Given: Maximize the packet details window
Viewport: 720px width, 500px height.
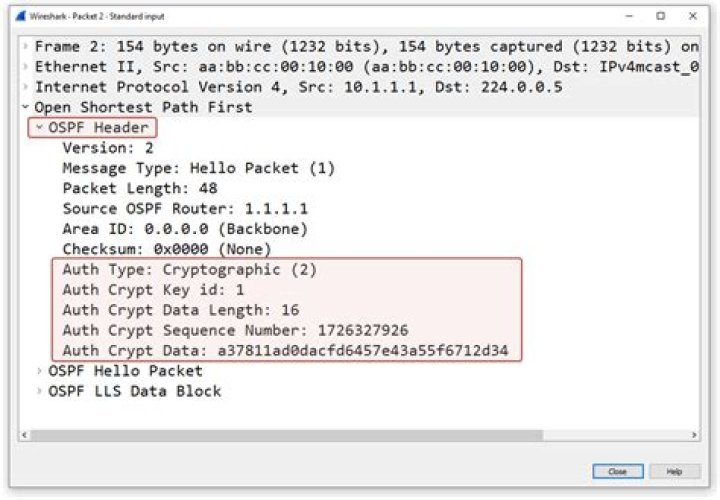Looking at the screenshot, I should coord(660,16).
